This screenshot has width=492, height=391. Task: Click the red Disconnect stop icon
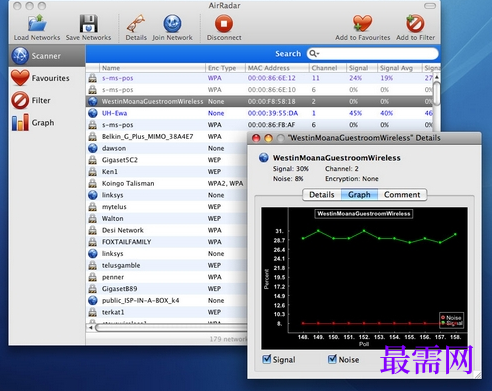[x=224, y=23]
